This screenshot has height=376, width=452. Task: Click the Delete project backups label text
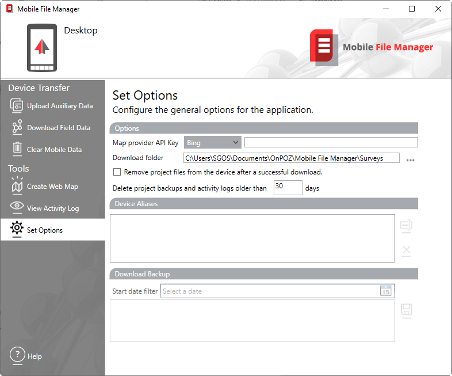click(x=189, y=188)
